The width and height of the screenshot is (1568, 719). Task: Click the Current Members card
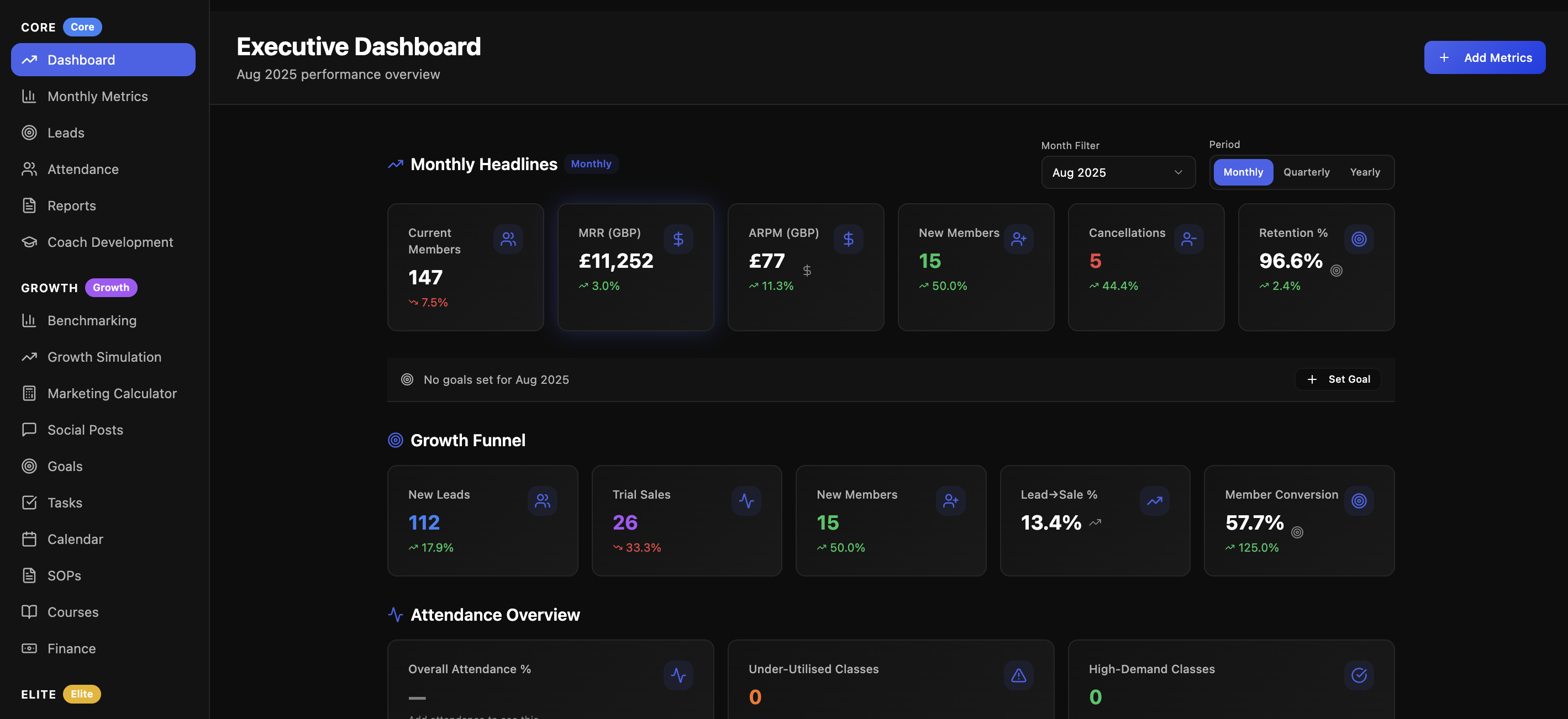pos(465,268)
